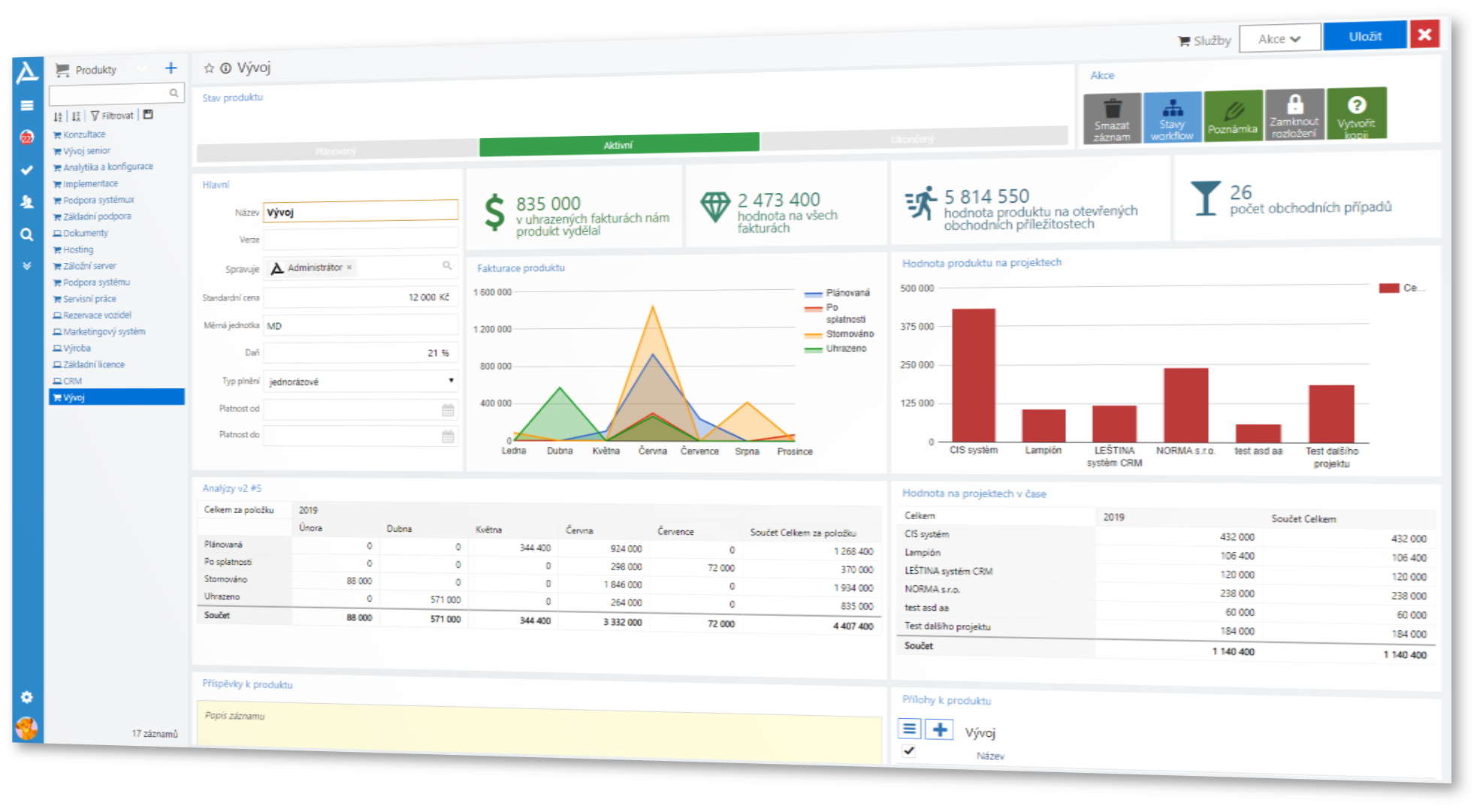Toggle the favorite star next to Vývoj title
1480x812 pixels.
coord(209,68)
